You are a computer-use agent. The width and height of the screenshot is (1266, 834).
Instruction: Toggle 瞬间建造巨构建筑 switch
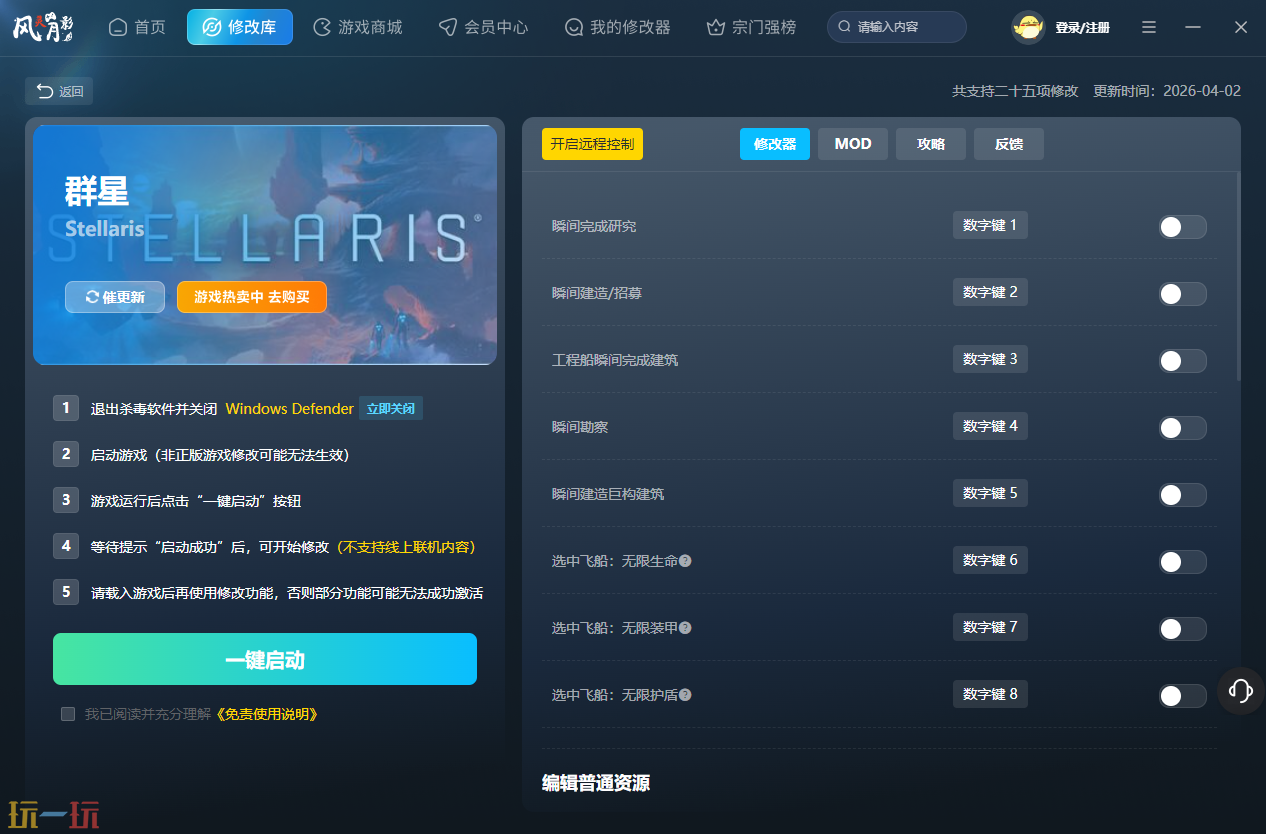(x=1182, y=495)
